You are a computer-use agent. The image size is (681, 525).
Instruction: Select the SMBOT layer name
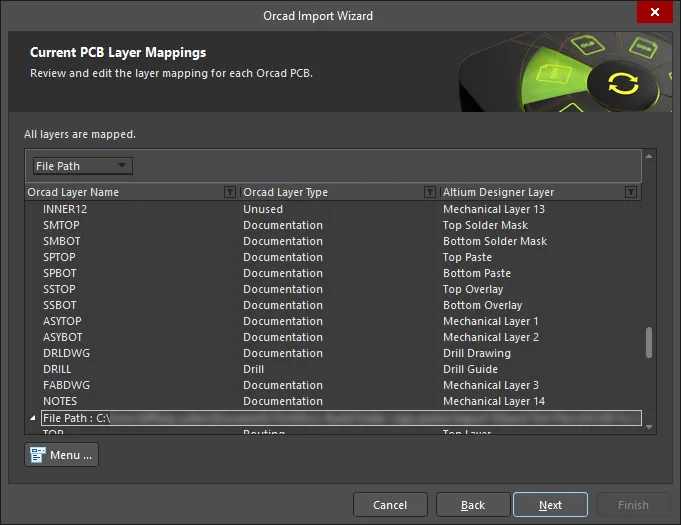[62, 241]
